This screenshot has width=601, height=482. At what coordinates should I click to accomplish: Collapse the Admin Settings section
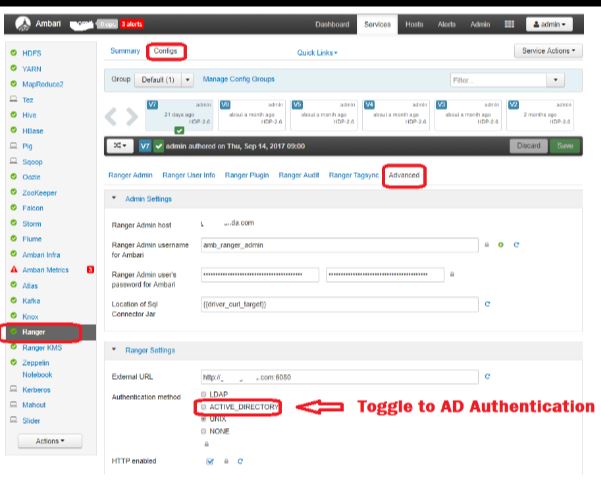click(x=114, y=198)
